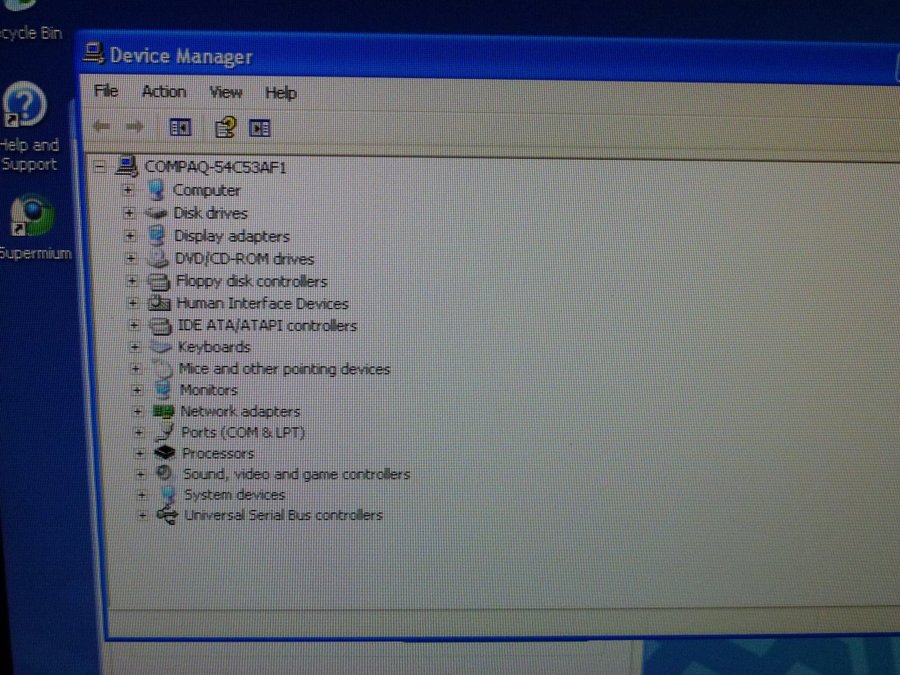Select the System devices label
This screenshot has height=675, width=900.
(x=234, y=495)
